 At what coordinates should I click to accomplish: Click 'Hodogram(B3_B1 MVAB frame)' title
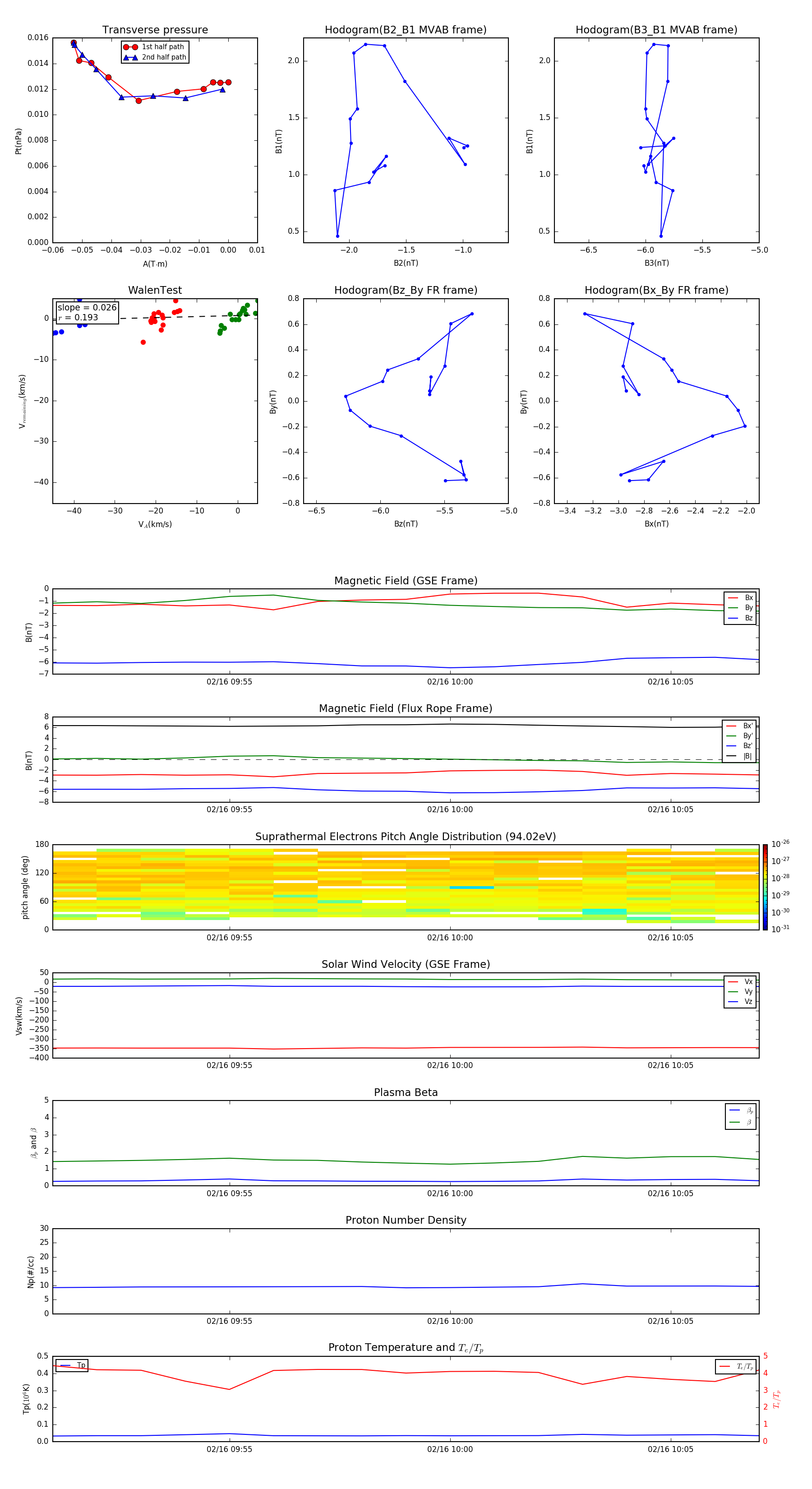(656, 29)
